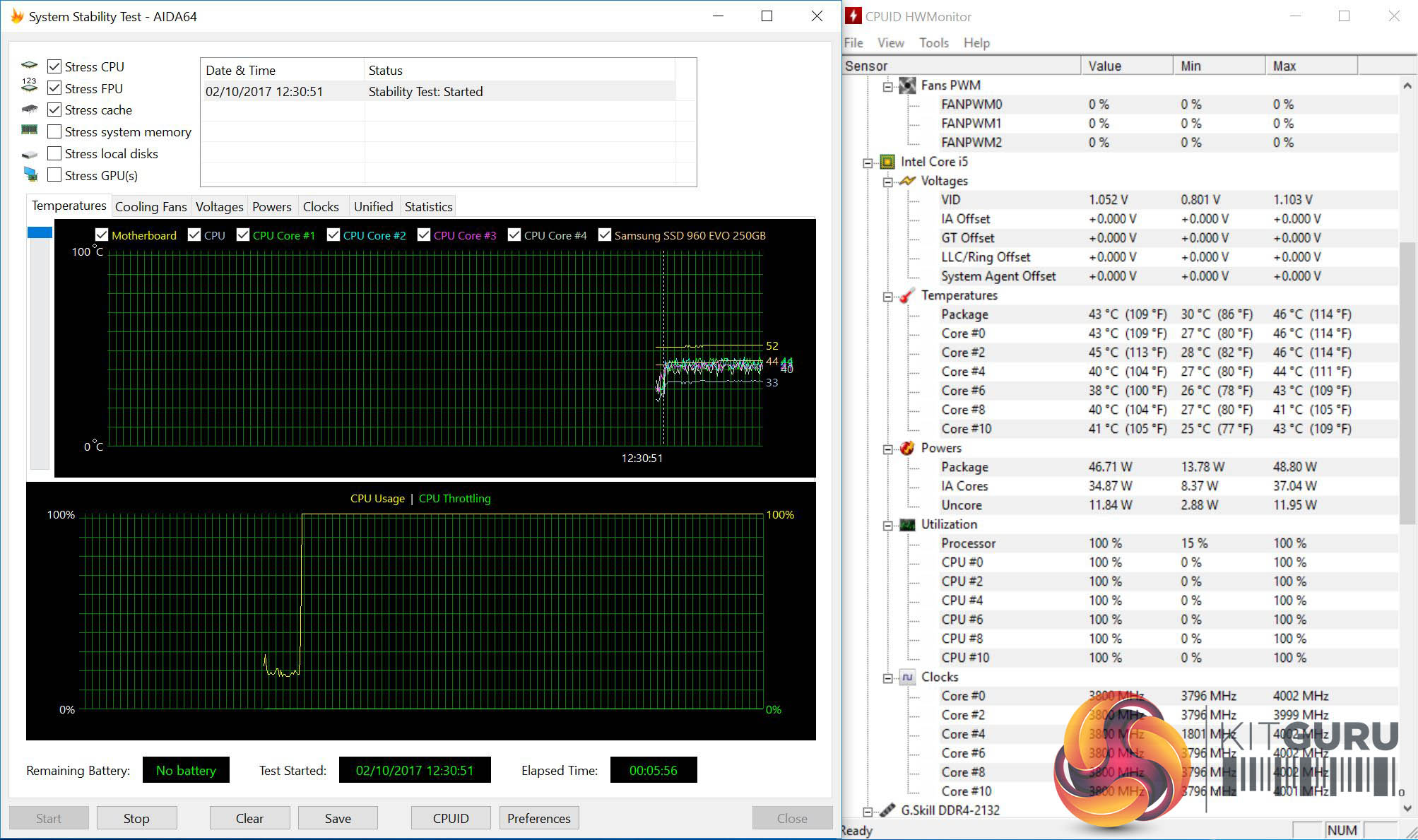
Task: Click the Clocks waveform icon
Action: (907, 677)
